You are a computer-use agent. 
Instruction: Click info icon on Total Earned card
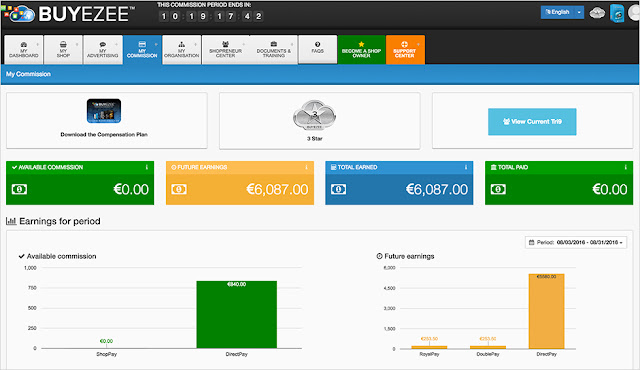tap(466, 167)
